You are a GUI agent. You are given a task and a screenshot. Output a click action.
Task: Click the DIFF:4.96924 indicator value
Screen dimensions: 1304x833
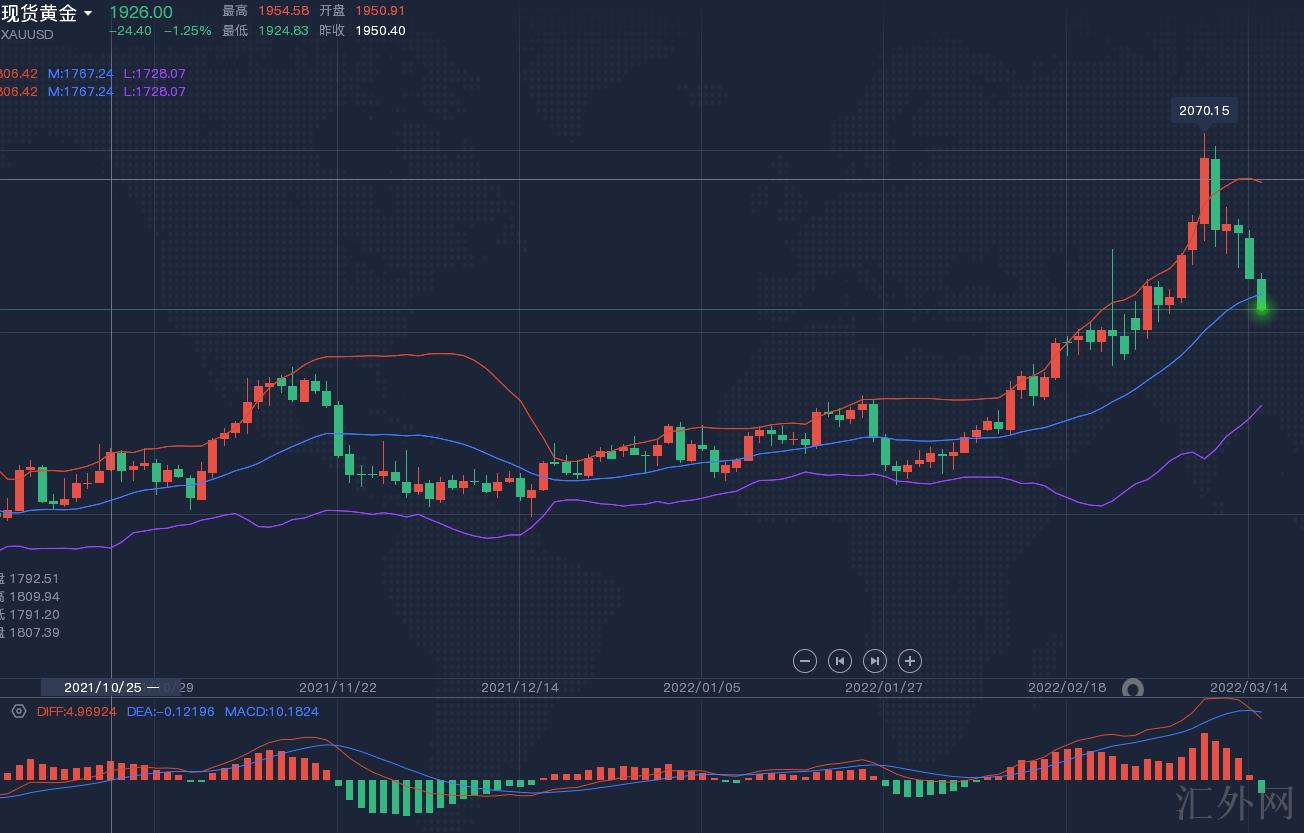(x=76, y=712)
